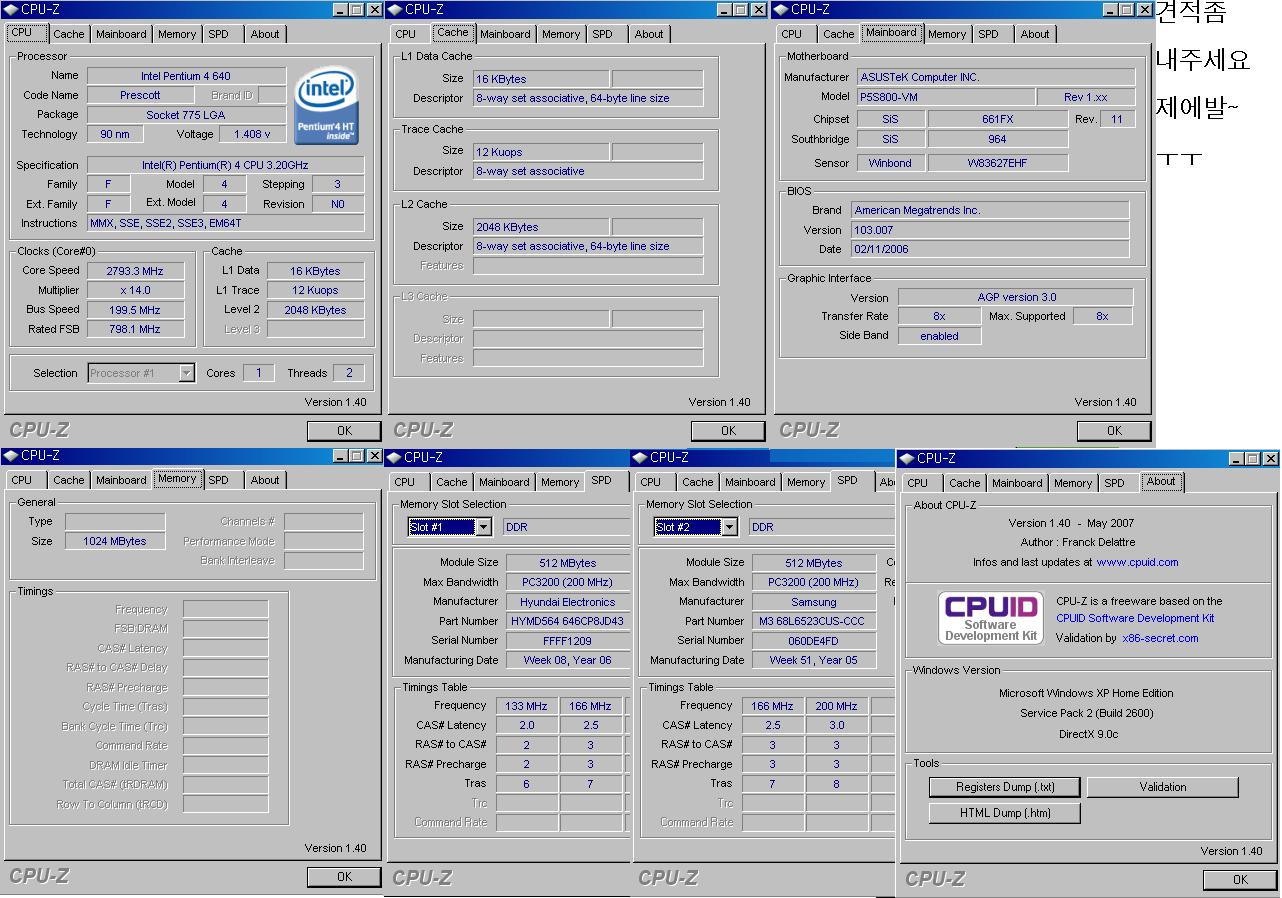Click the memory Size 1024 MBytes field
The image size is (1282, 898).
tap(115, 541)
